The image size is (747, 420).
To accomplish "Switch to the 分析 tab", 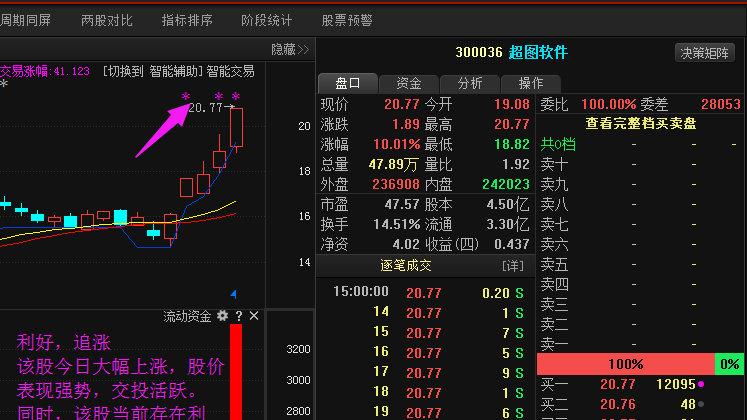I will (470, 83).
